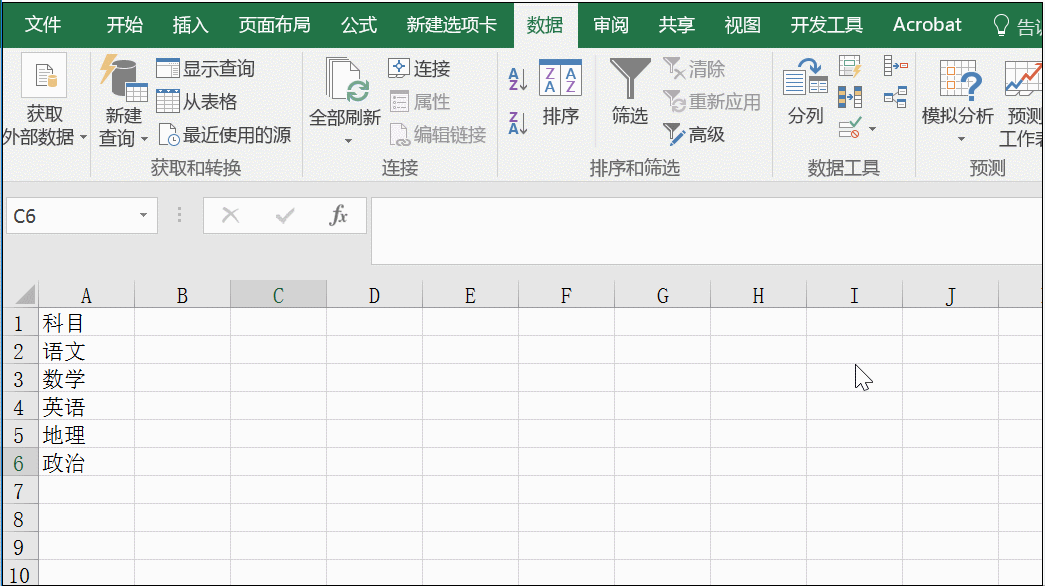Screen dimensions: 1045x586
Task: Select cell containing 语文
Action: click(87, 351)
